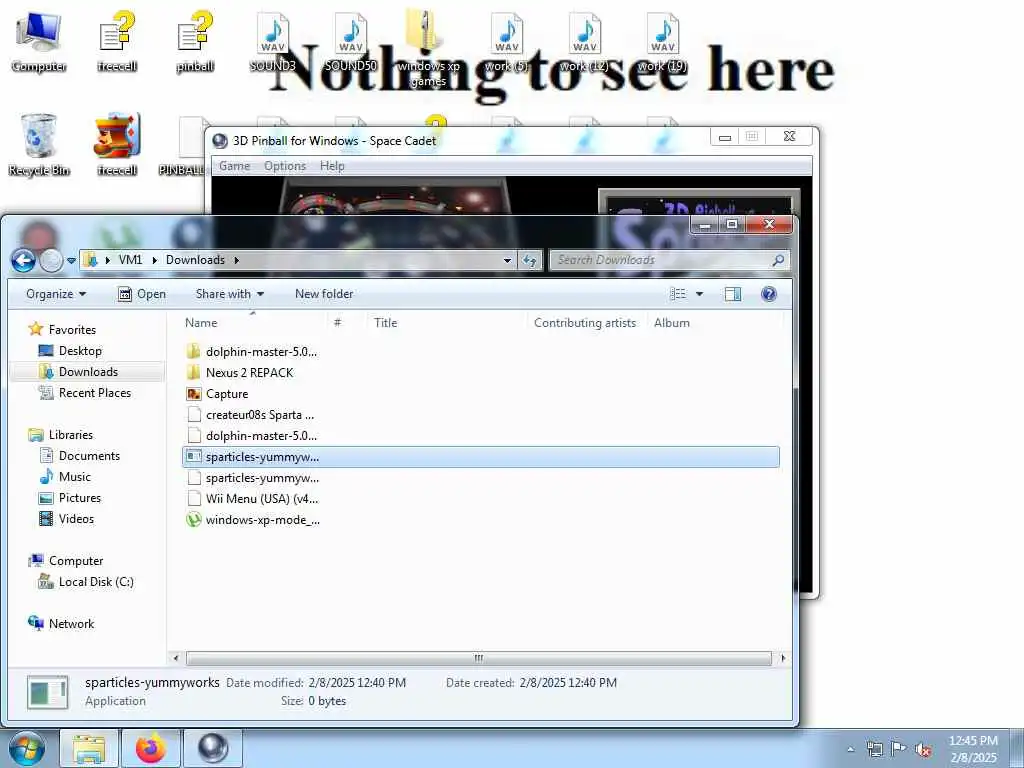Click Firefox taskbar icon
Viewport: 1024px width, 768px height.
(150, 748)
